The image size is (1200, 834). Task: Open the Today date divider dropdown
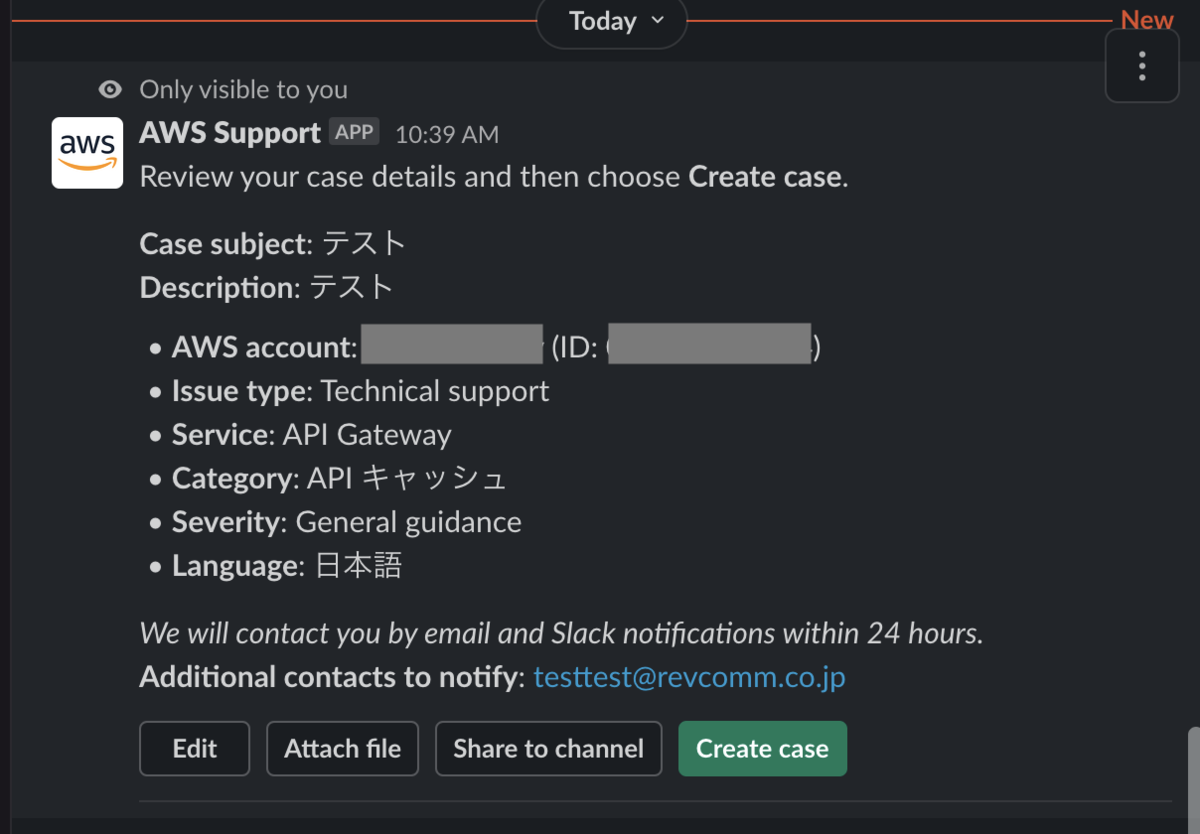pos(612,21)
